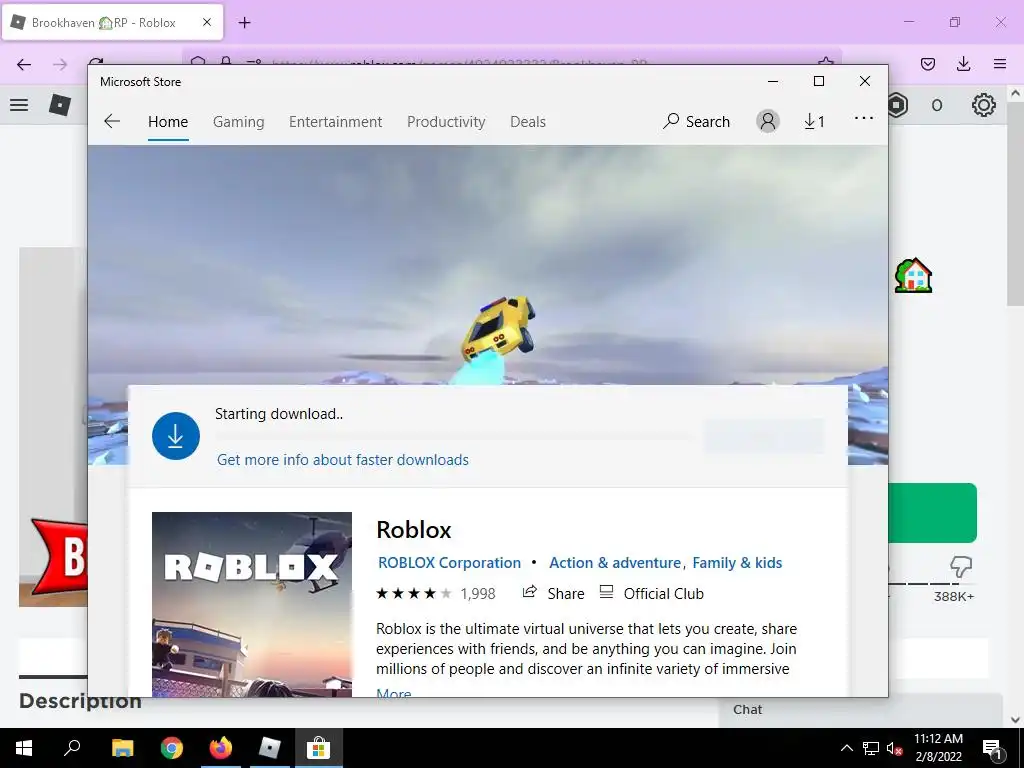Switch to the Entertainment tab
The width and height of the screenshot is (1024, 768).
(336, 121)
